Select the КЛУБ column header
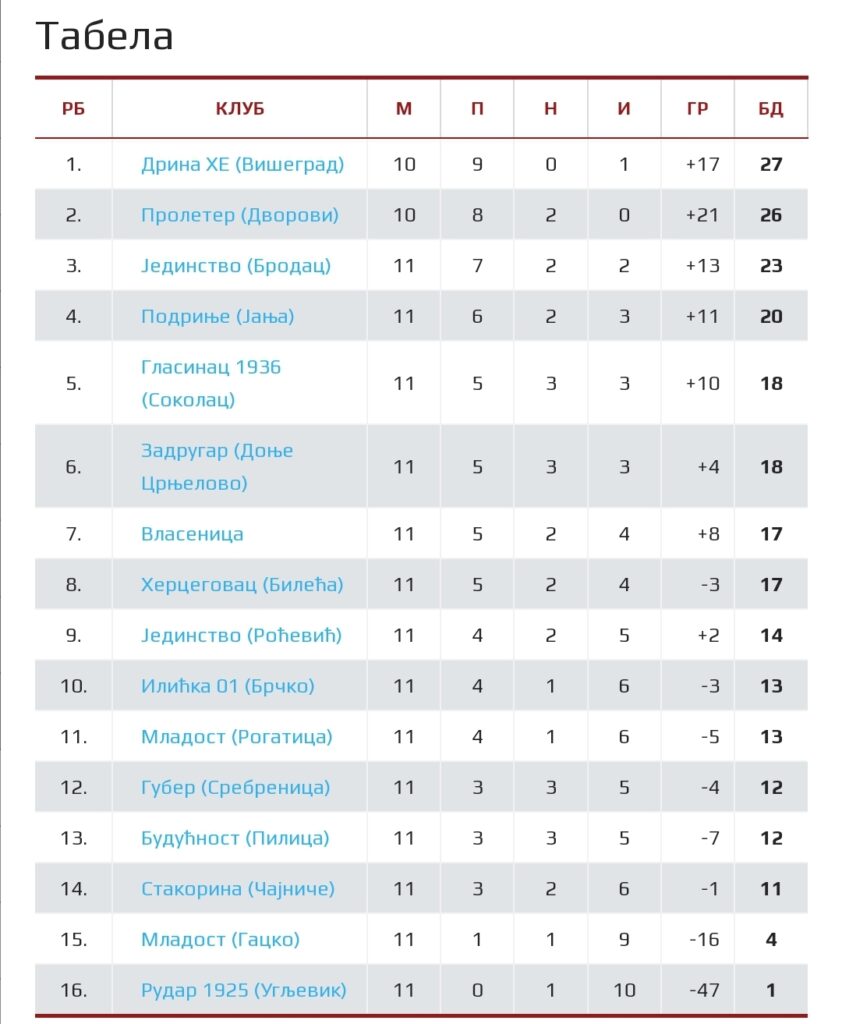Image resolution: width=842 pixels, height=1024 pixels. click(x=240, y=108)
